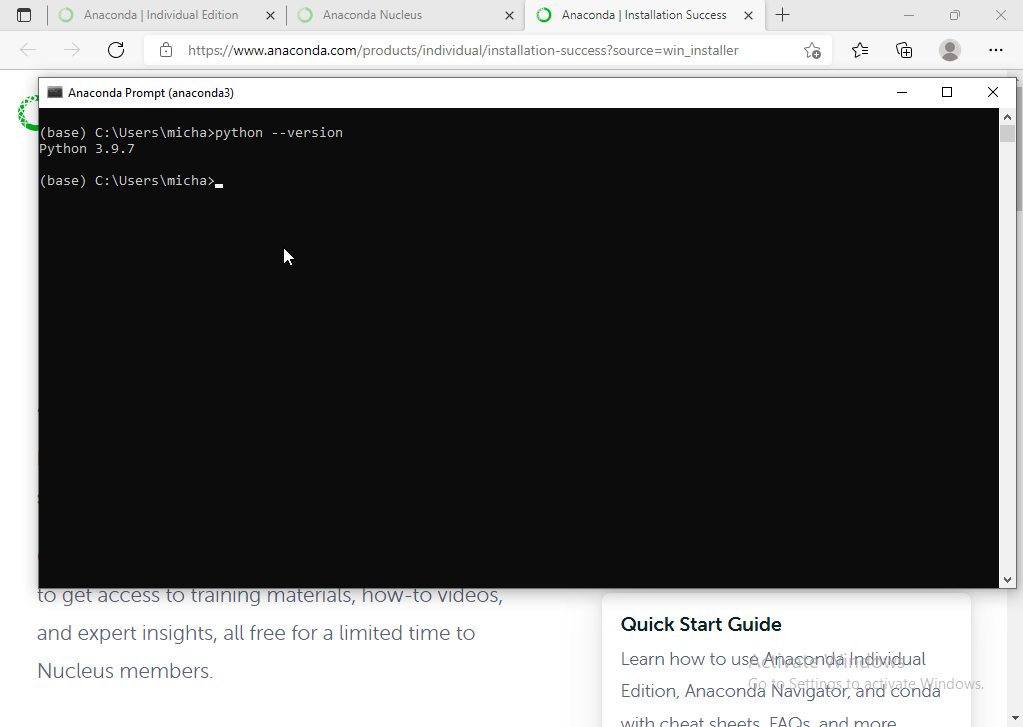The height and width of the screenshot is (727, 1023).
Task: Restore down the Edge browser window
Action: pyautogui.click(x=954, y=15)
